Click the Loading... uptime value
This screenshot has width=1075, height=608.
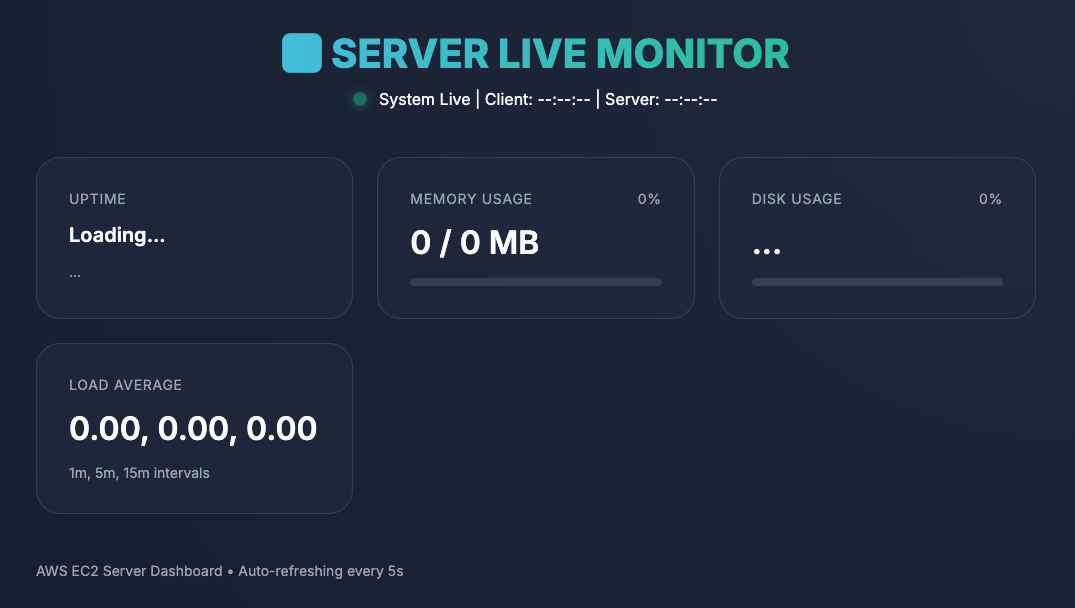point(117,235)
